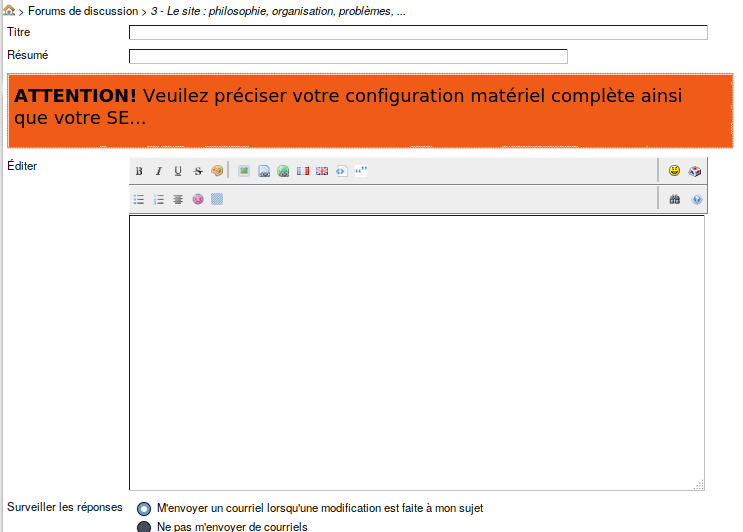Open the smiley emoticon picker

point(674,171)
